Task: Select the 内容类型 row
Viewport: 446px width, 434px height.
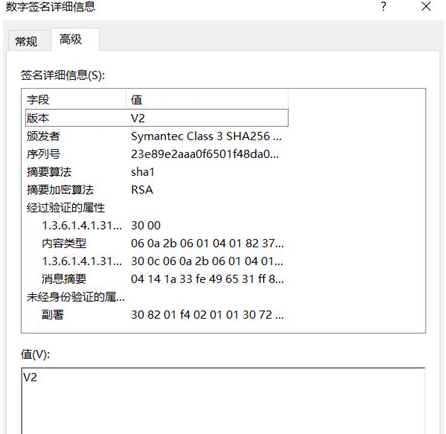Action: pos(157,243)
